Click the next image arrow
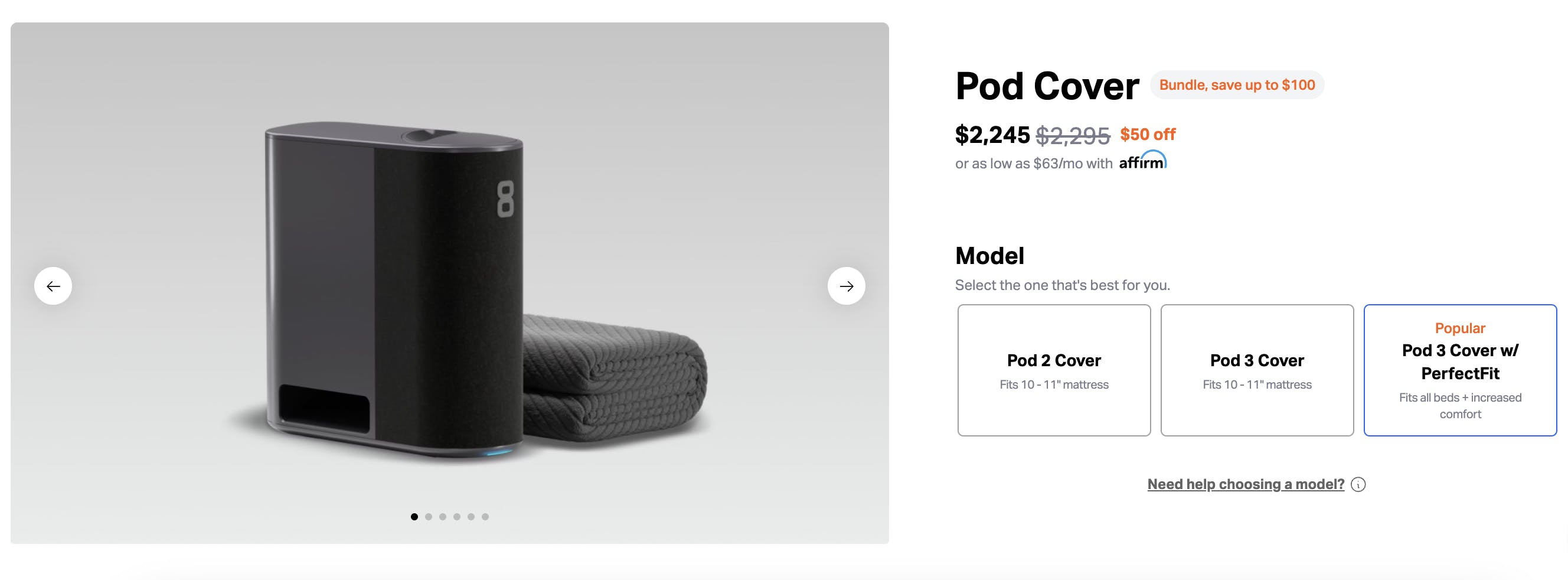1568x580 pixels. point(846,286)
